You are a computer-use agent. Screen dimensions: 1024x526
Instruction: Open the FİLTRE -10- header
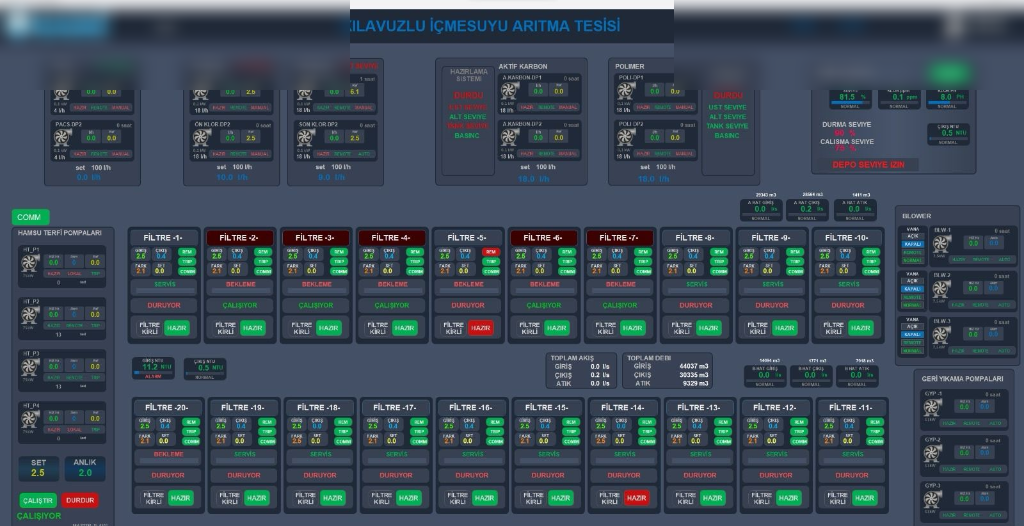click(x=848, y=238)
